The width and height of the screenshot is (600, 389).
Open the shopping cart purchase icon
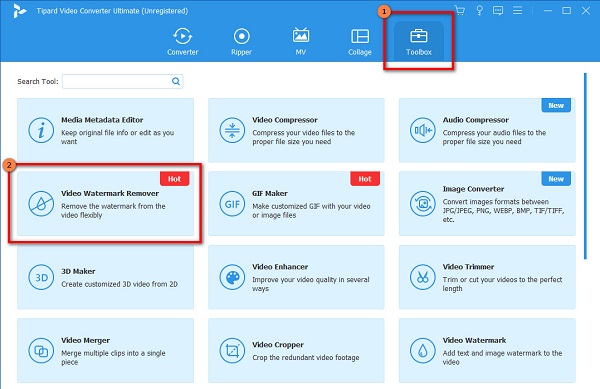(x=460, y=10)
